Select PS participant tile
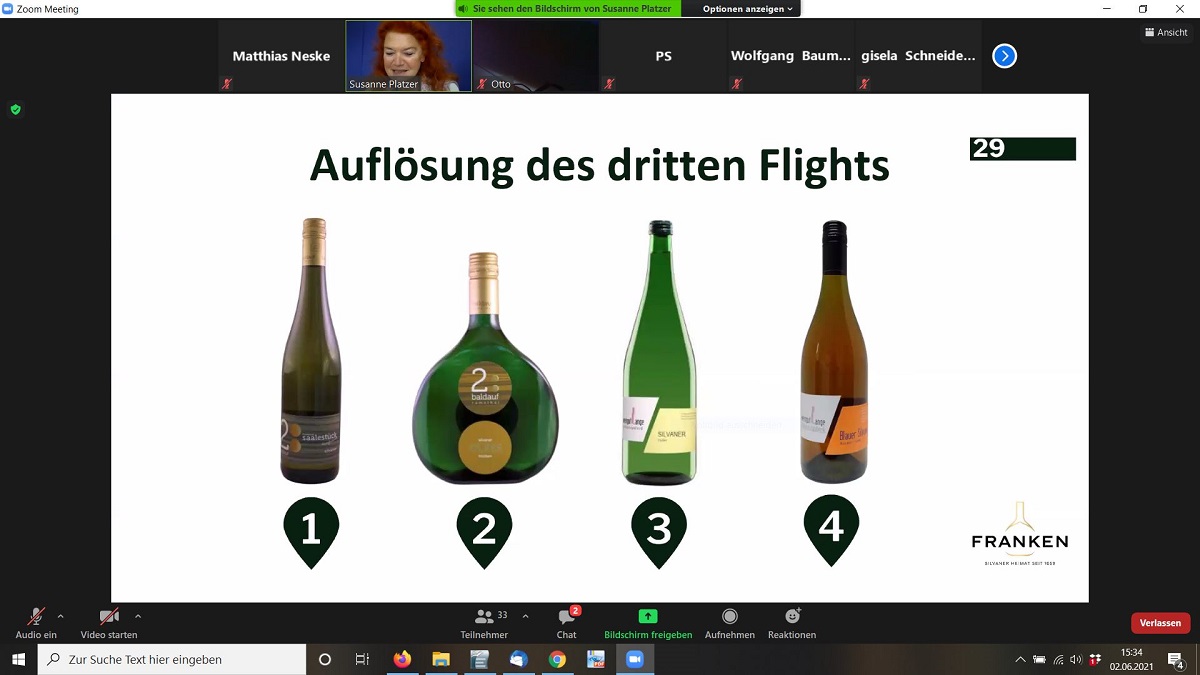The width and height of the screenshot is (1200, 675). coord(663,56)
